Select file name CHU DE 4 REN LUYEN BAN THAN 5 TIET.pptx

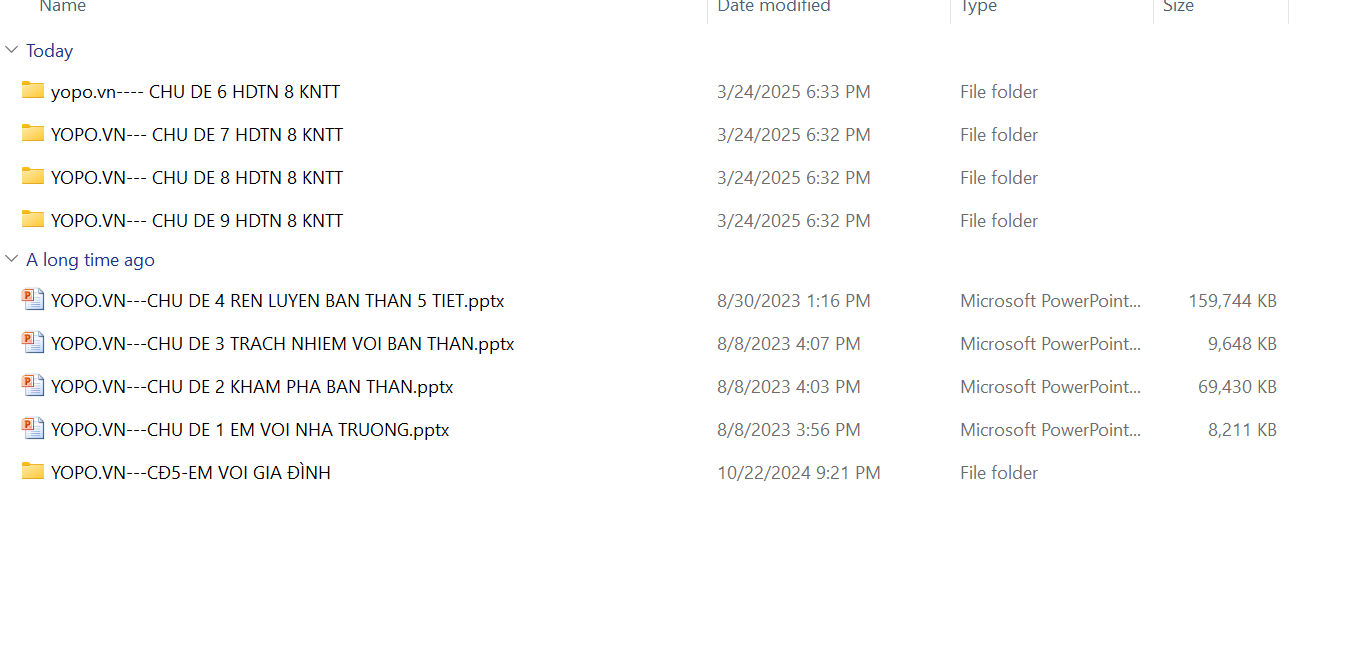click(277, 301)
